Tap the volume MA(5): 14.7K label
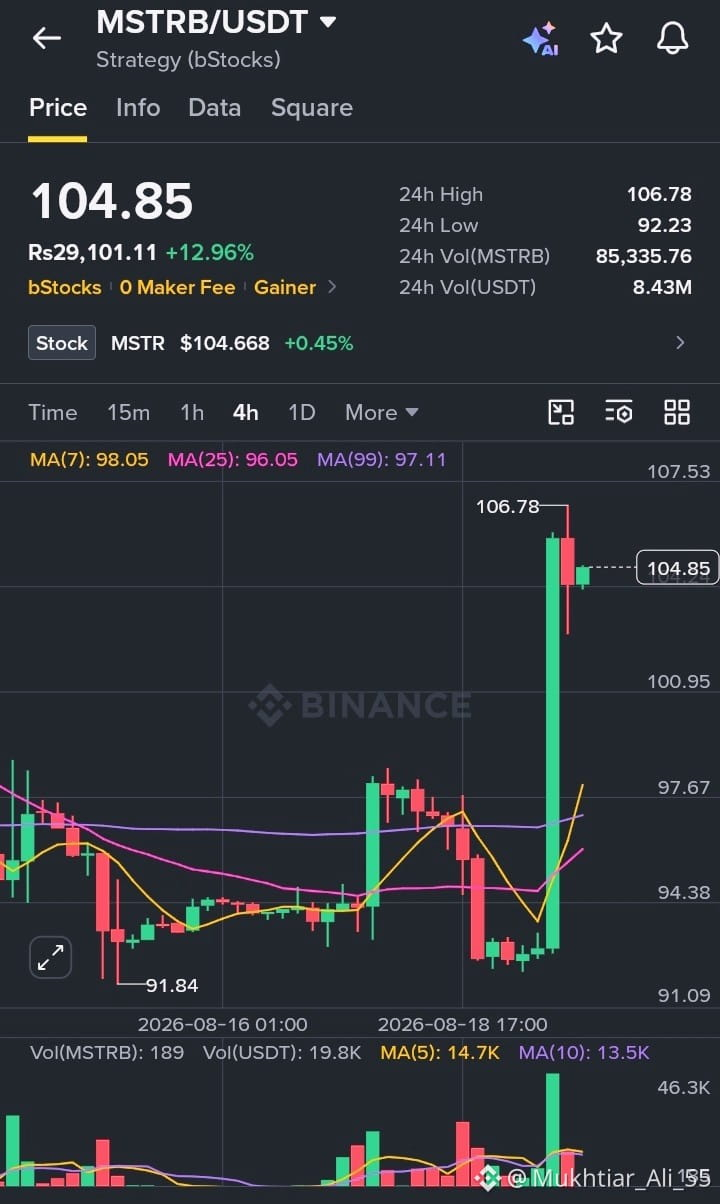The width and height of the screenshot is (720, 1204). tap(440, 1052)
